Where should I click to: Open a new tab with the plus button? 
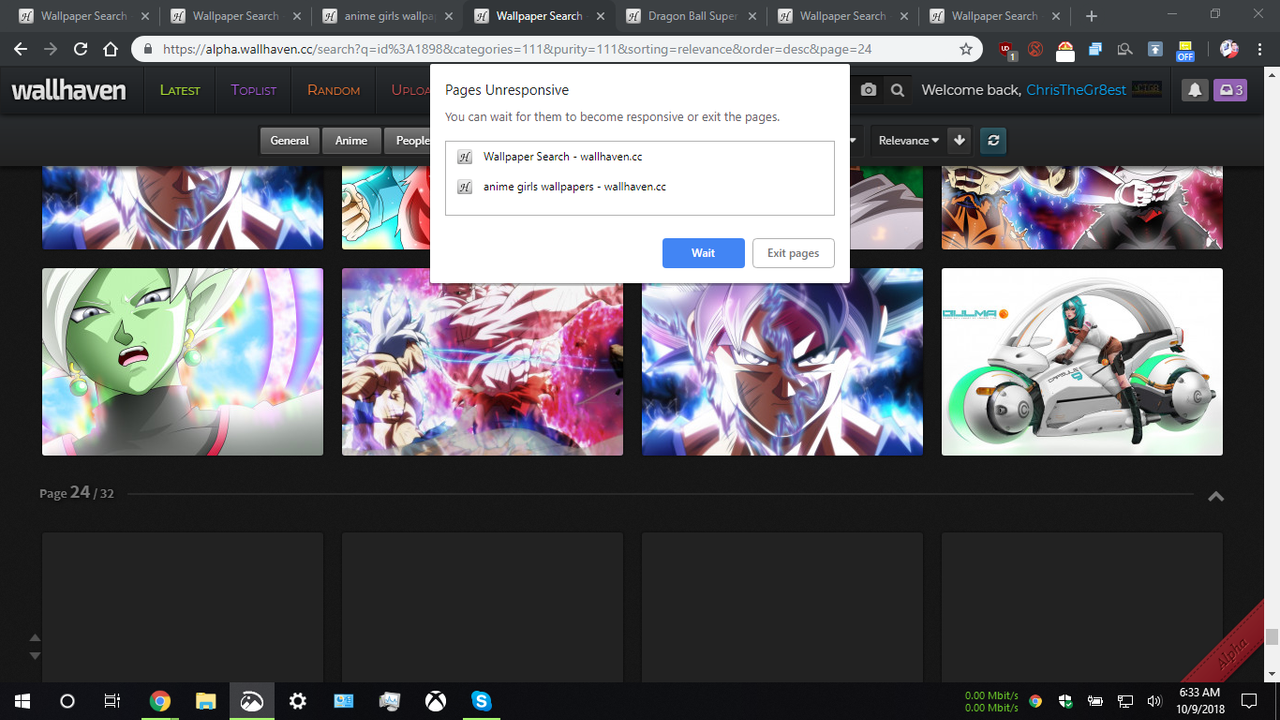(1091, 16)
